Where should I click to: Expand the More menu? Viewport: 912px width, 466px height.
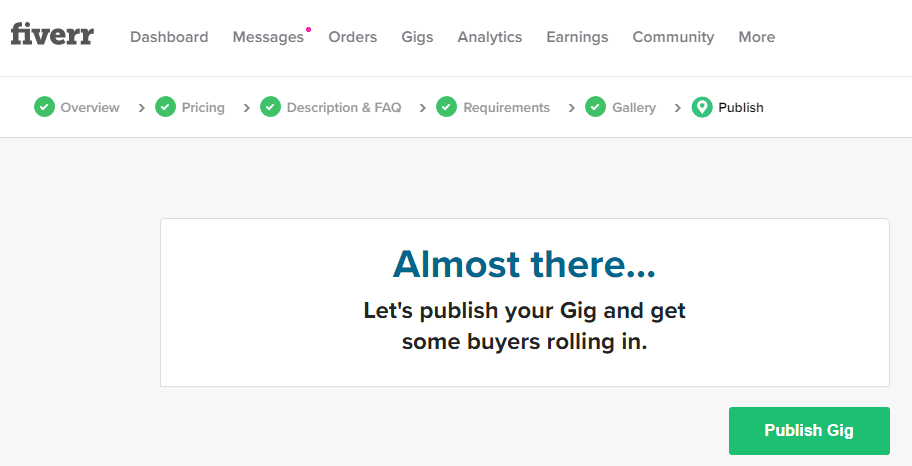click(757, 37)
